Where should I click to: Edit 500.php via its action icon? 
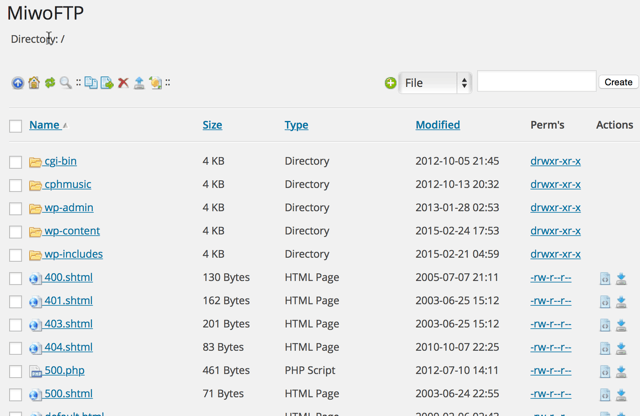coord(605,372)
